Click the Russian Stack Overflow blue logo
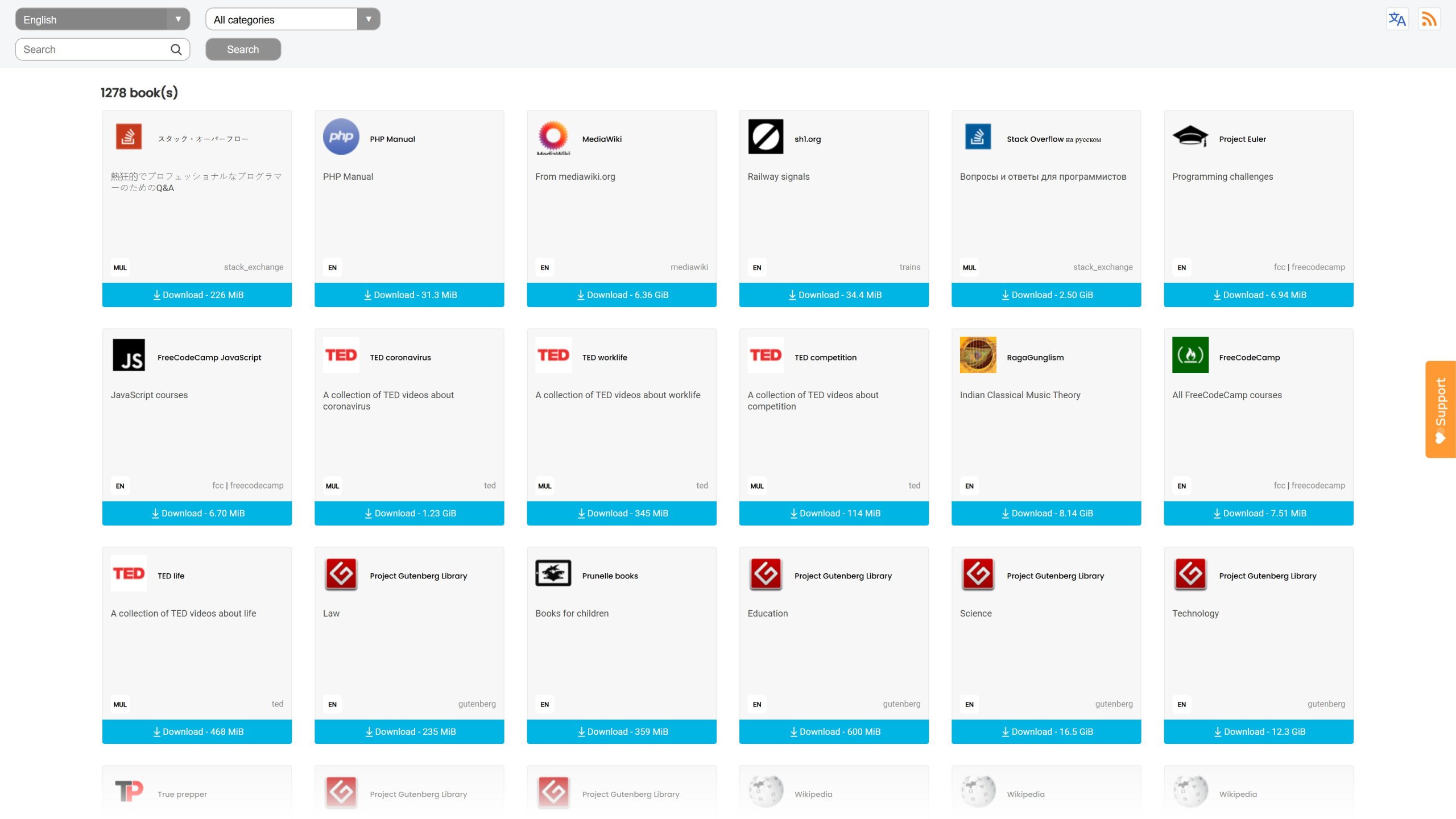 coord(978,136)
